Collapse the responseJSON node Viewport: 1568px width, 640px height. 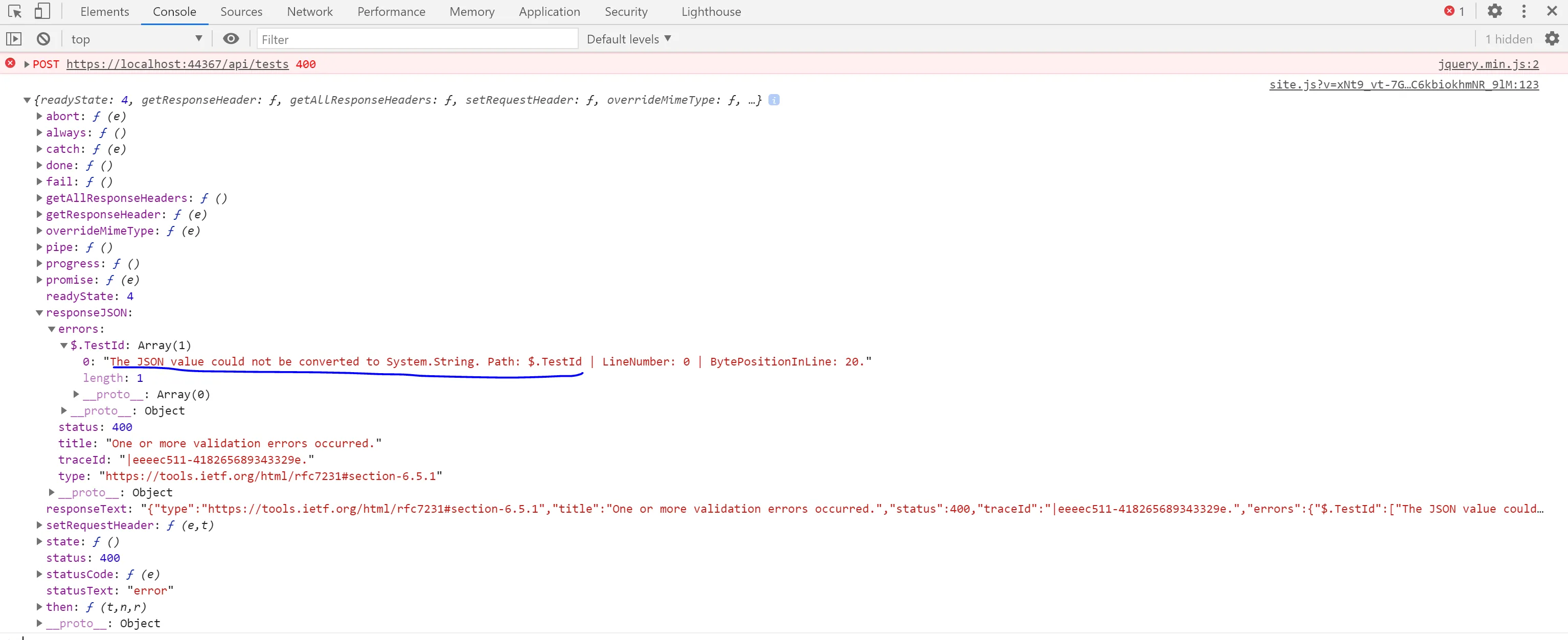39,313
